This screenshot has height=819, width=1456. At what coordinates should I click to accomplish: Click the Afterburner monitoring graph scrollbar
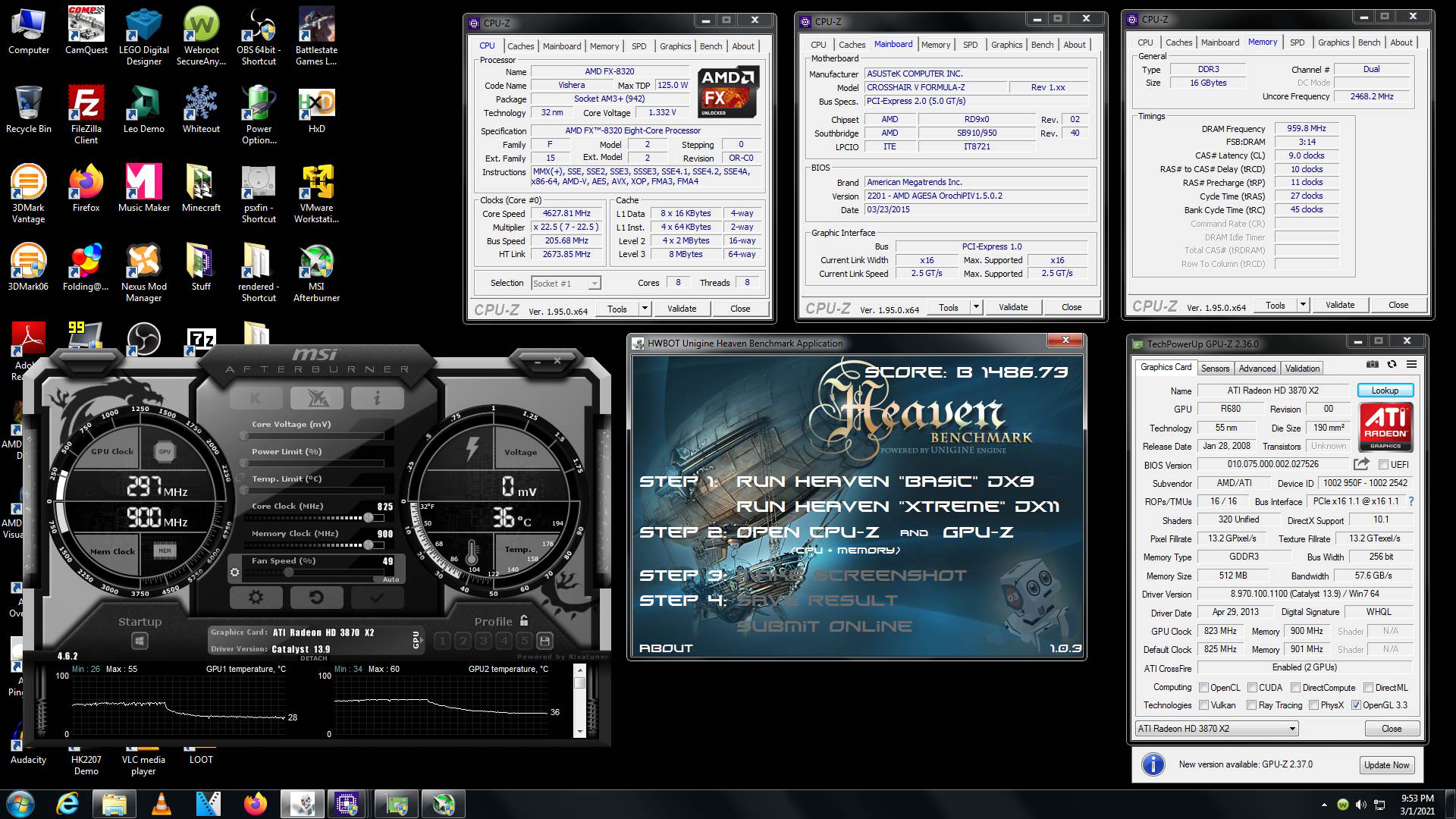(579, 701)
